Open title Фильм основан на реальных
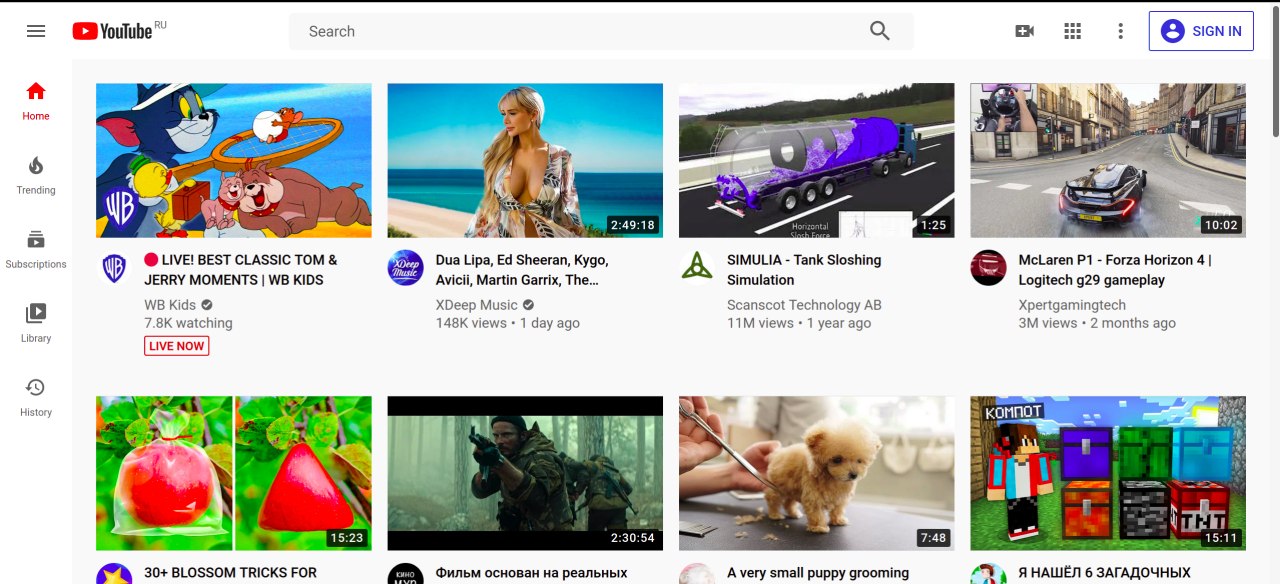This screenshot has width=1280, height=584. 532,573
